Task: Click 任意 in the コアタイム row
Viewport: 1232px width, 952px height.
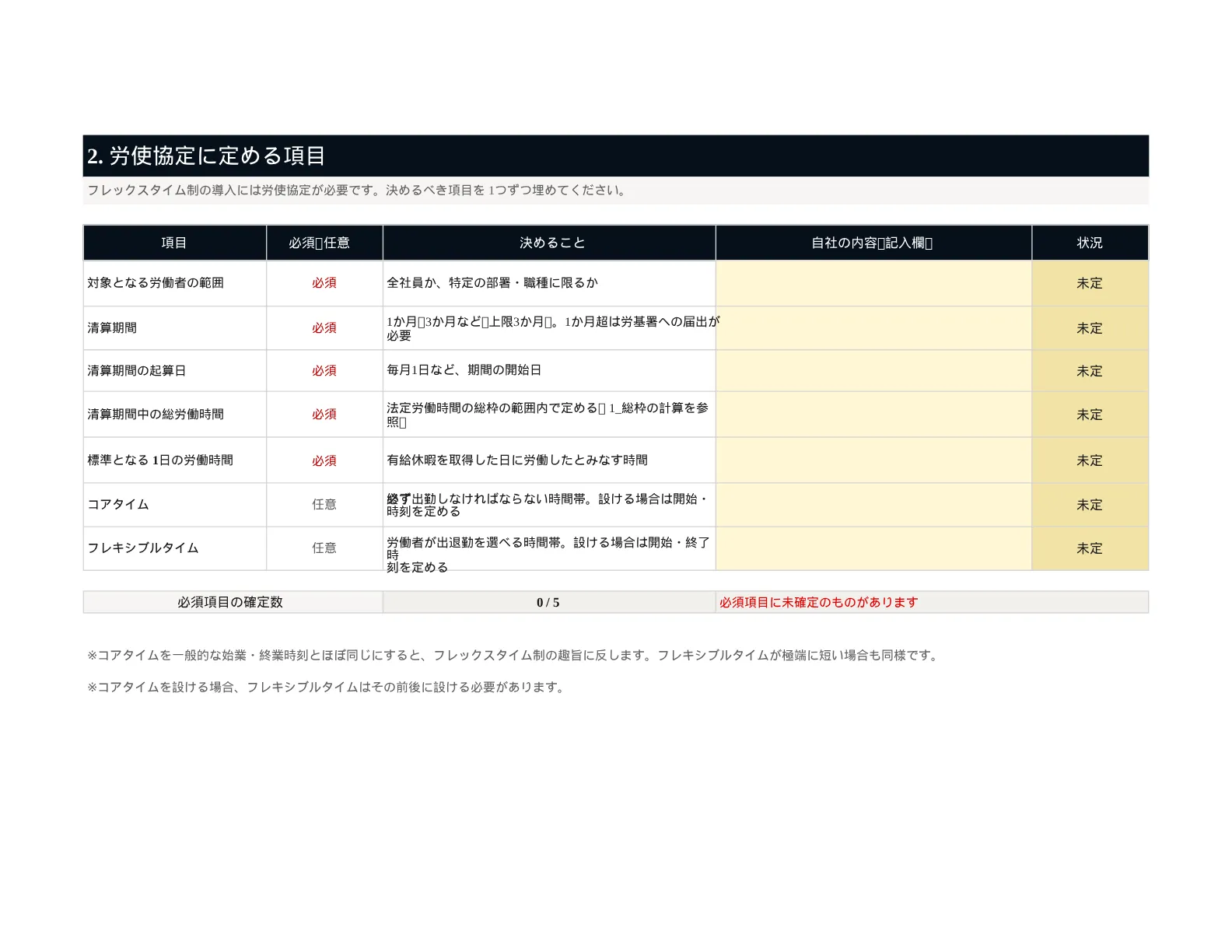Action: (x=324, y=505)
